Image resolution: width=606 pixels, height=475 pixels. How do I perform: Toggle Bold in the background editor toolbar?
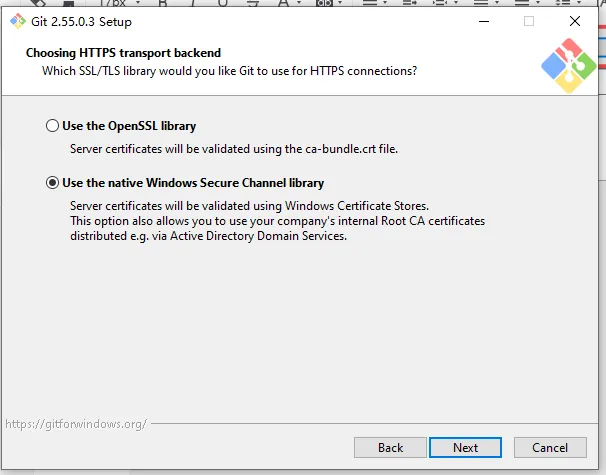tap(163, 3)
